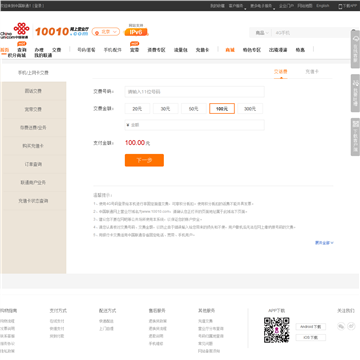The width and height of the screenshot is (360, 360).
Task: Open 特色专区 navigation item
Action: [x=252, y=50]
